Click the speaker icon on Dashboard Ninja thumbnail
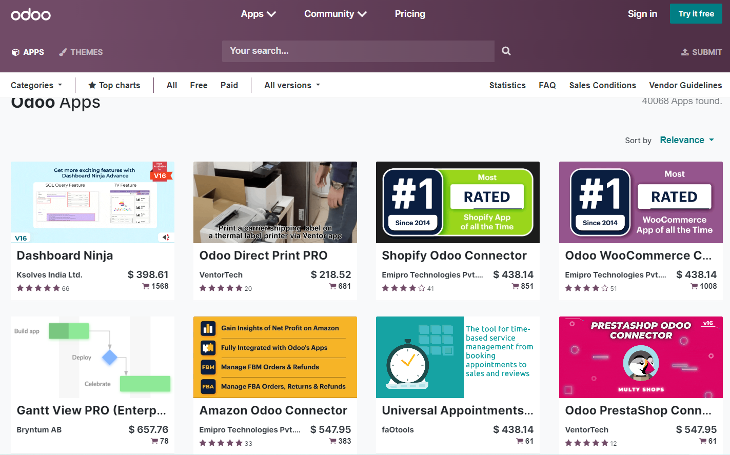Screen dimensions: 730x455 pos(166,238)
